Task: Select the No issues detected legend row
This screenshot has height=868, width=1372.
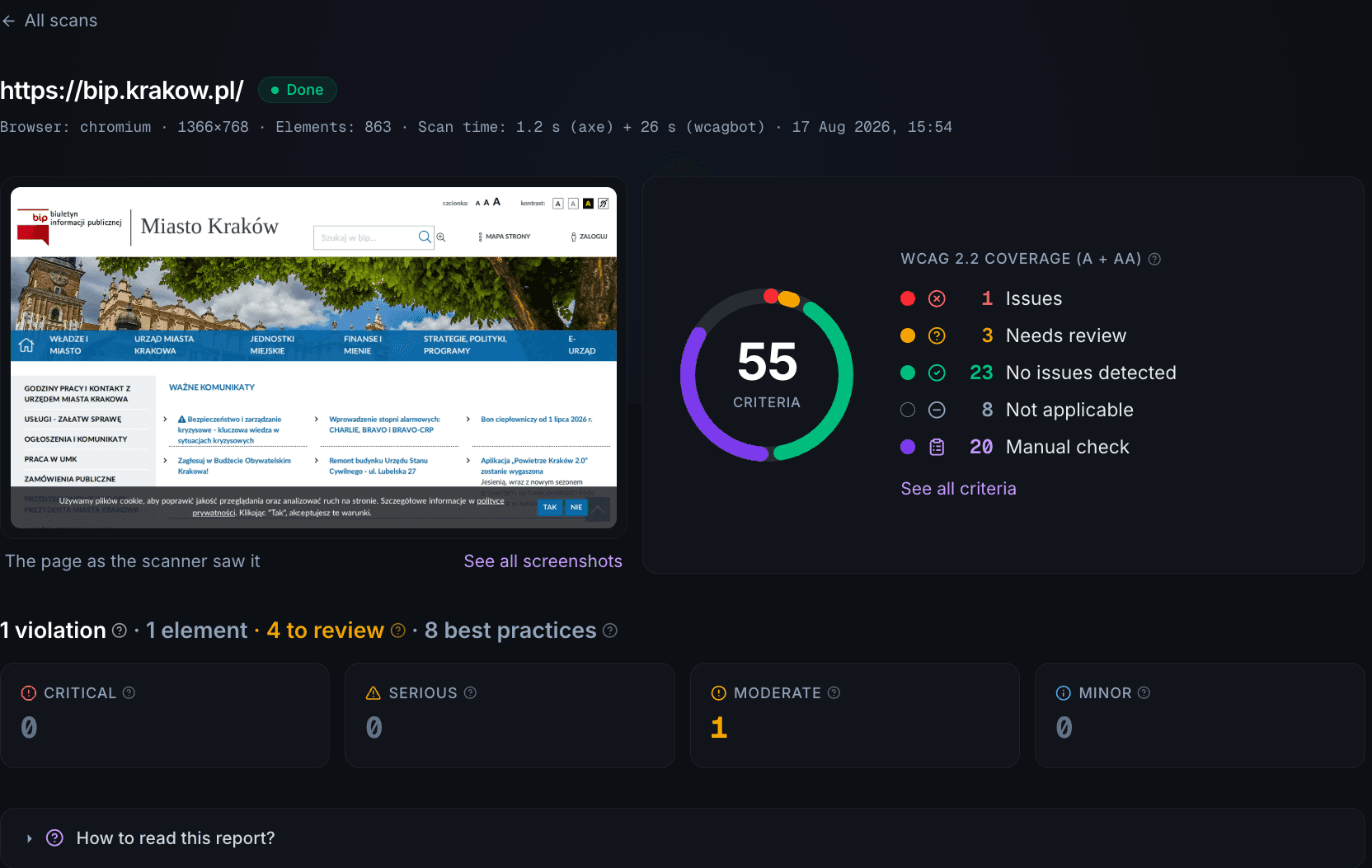Action: click(x=1038, y=372)
